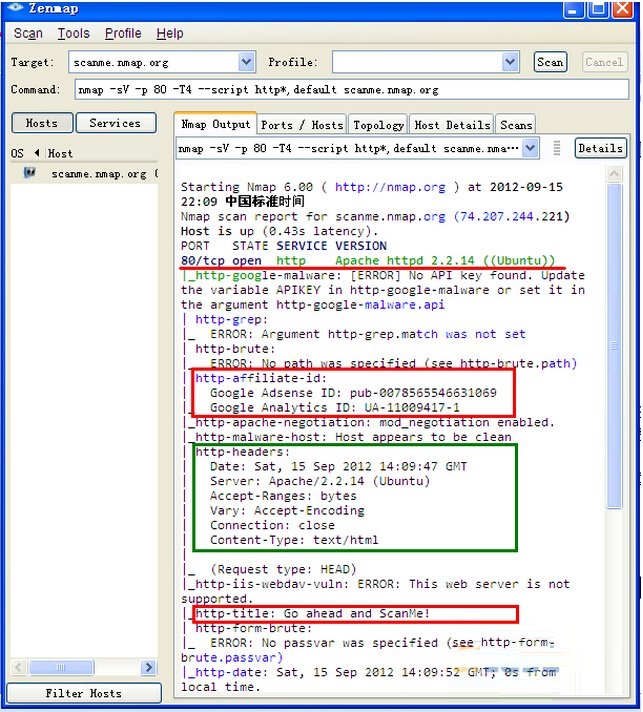The height and width of the screenshot is (712, 643).
Task: Click the Details button
Action: [600, 148]
